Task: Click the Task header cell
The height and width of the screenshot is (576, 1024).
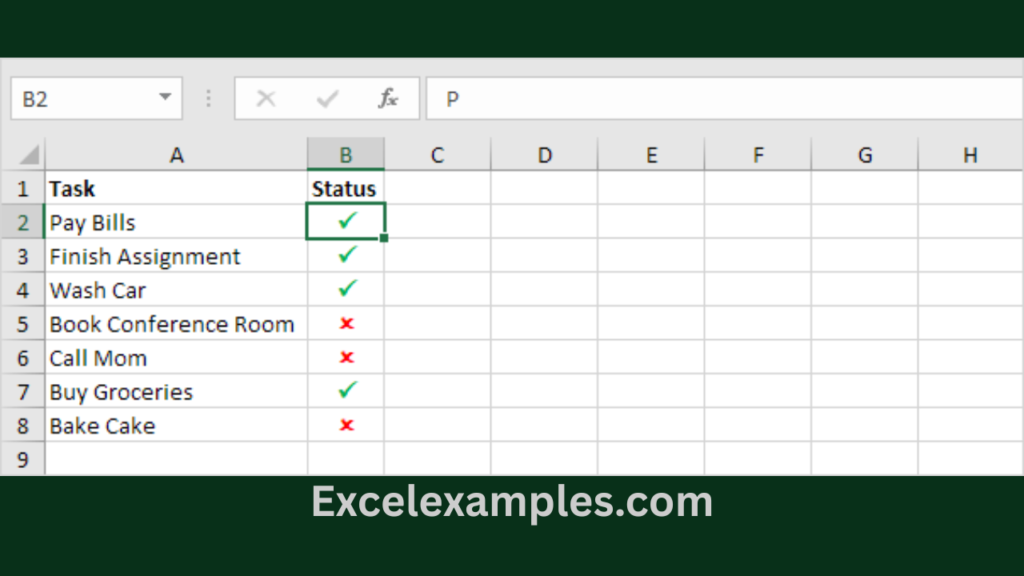Action: (176, 188)
